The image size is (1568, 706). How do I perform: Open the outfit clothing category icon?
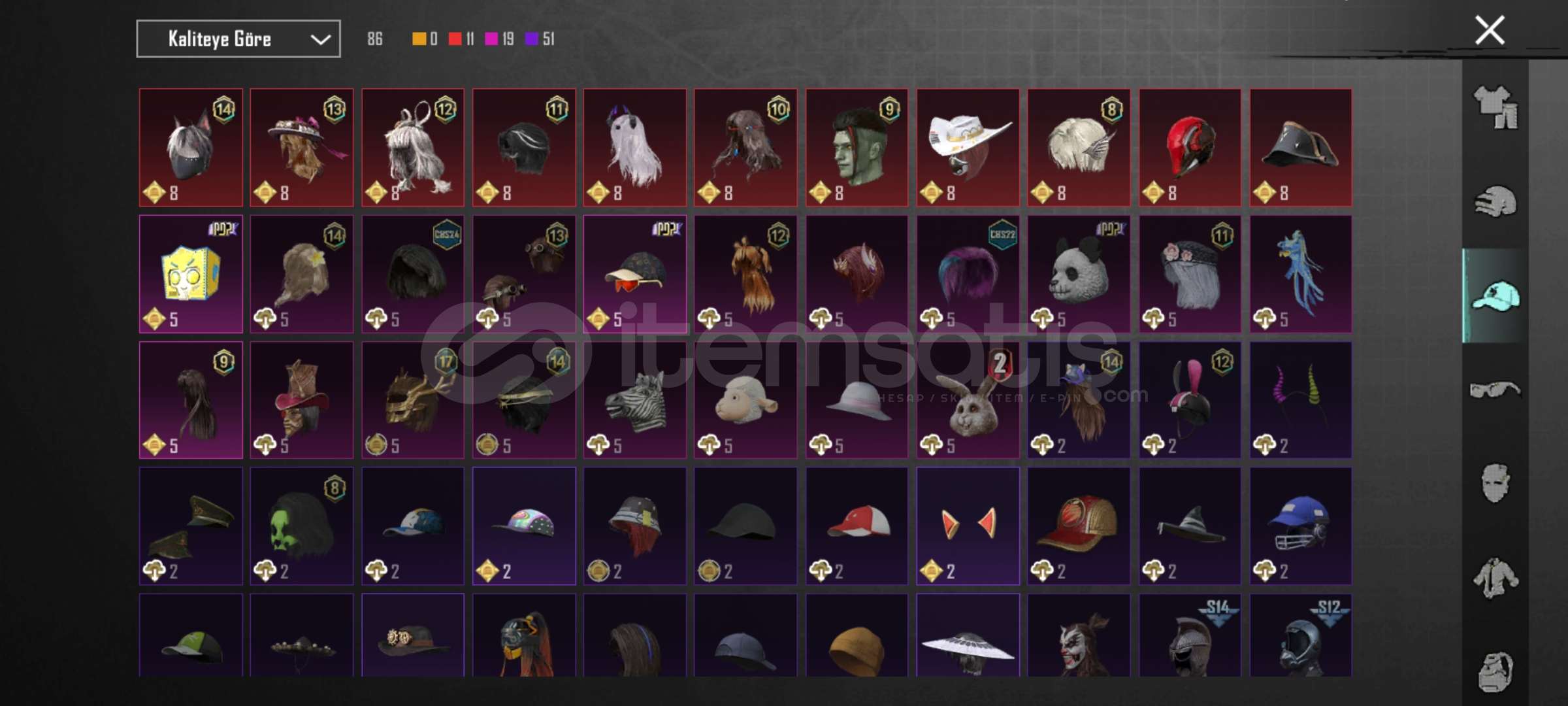[x=1495, y=108]
